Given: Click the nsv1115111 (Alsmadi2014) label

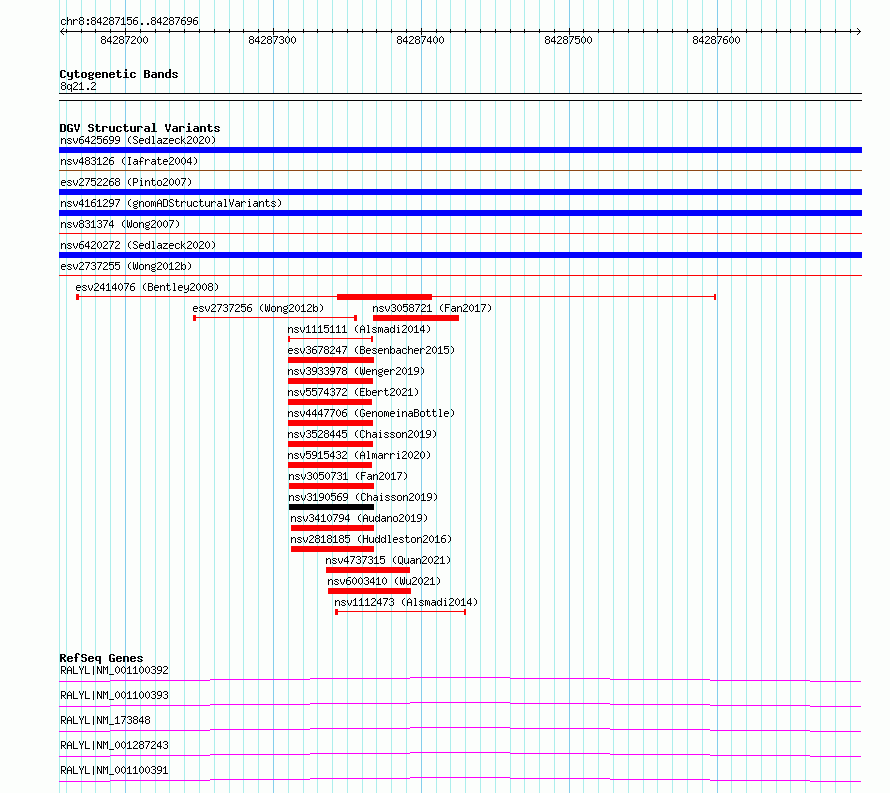Looking at the screenshot, I should click(359, 329).
